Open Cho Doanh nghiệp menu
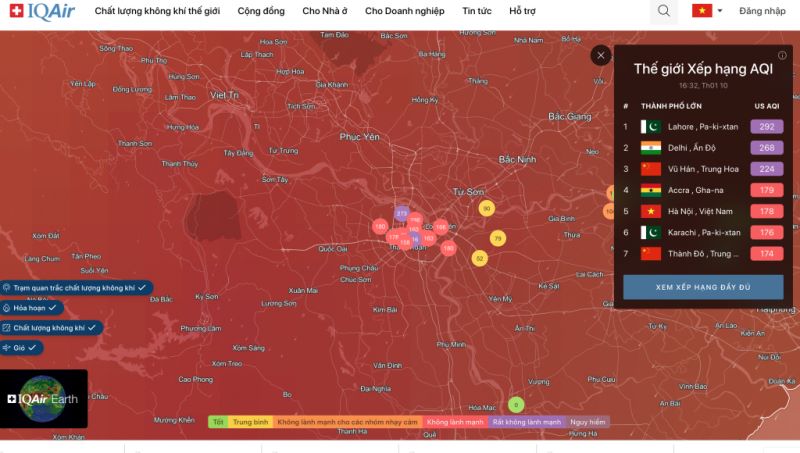 coord(405,11)
